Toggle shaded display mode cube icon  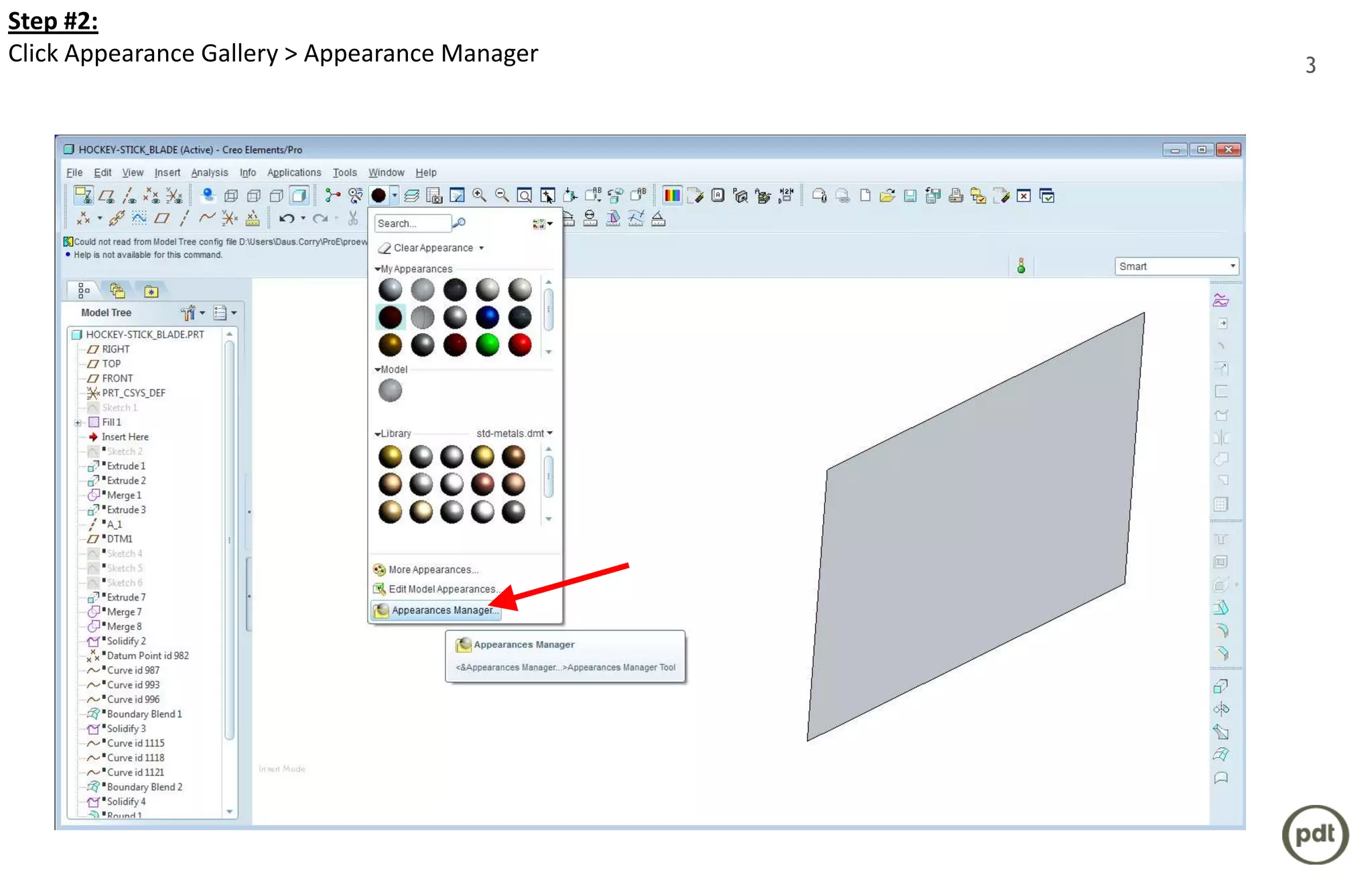coord(299,195)
